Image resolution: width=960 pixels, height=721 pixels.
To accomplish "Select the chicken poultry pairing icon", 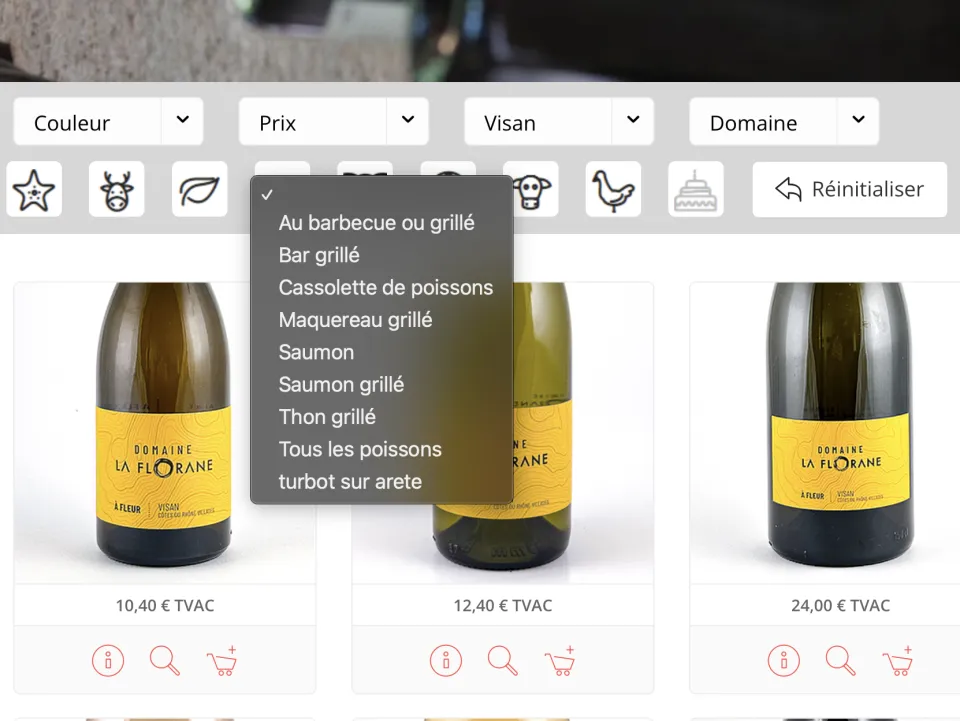I will click(x=613, y=189).
